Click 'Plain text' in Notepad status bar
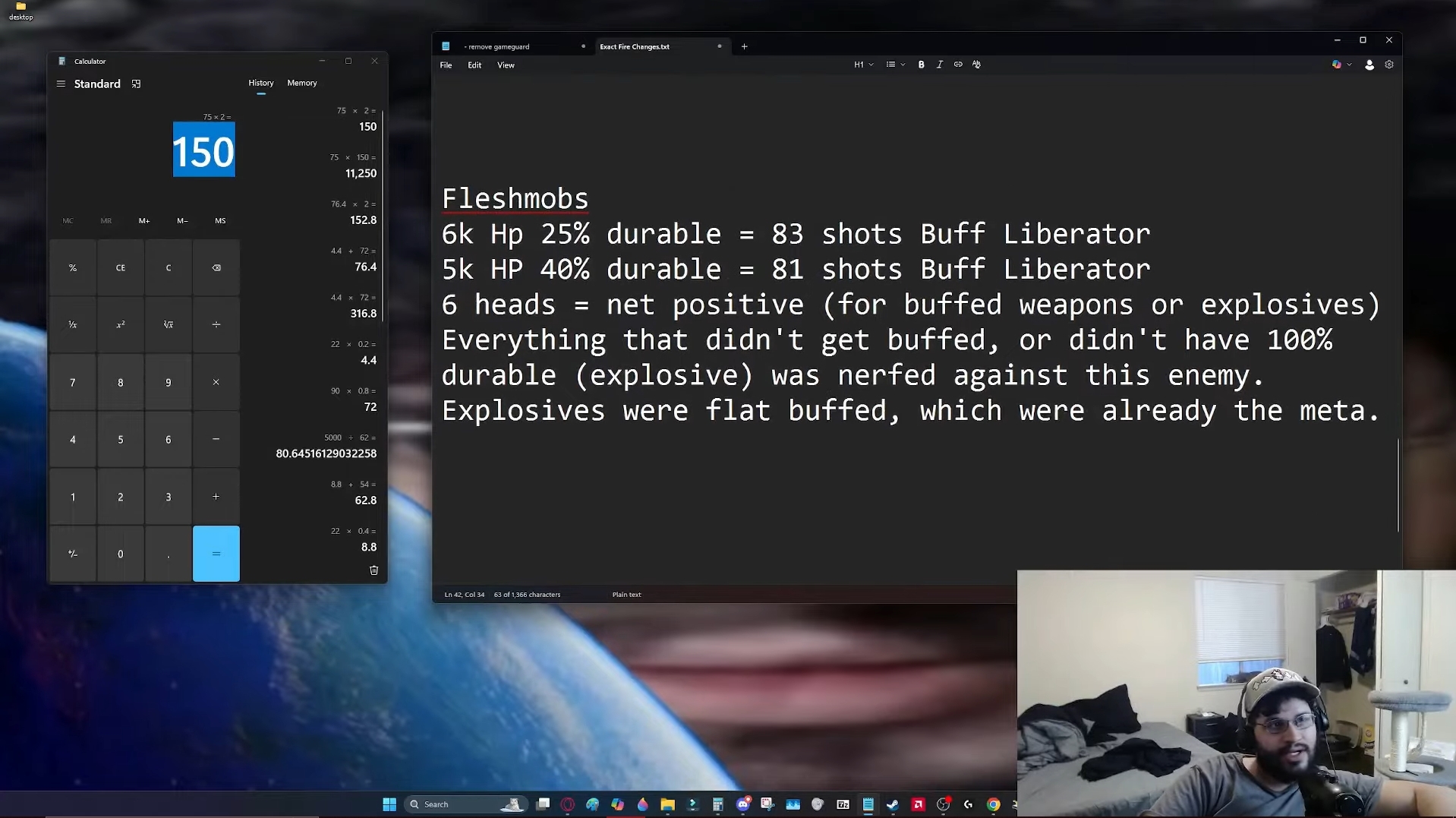The height and width of the screenshot is (818, 1456). (x=627, y=595)
